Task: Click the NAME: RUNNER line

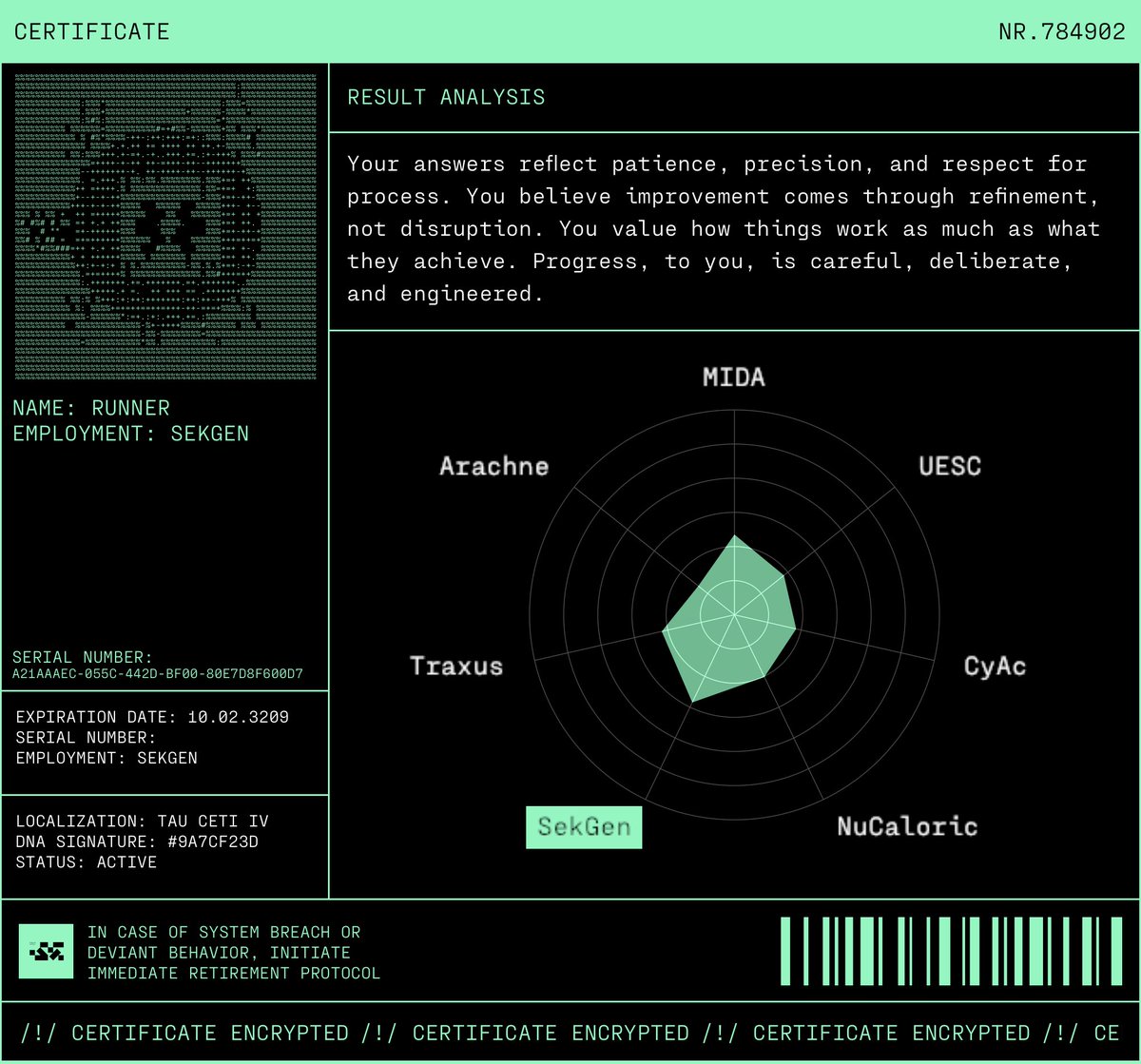Action: (x=91, y=408)
